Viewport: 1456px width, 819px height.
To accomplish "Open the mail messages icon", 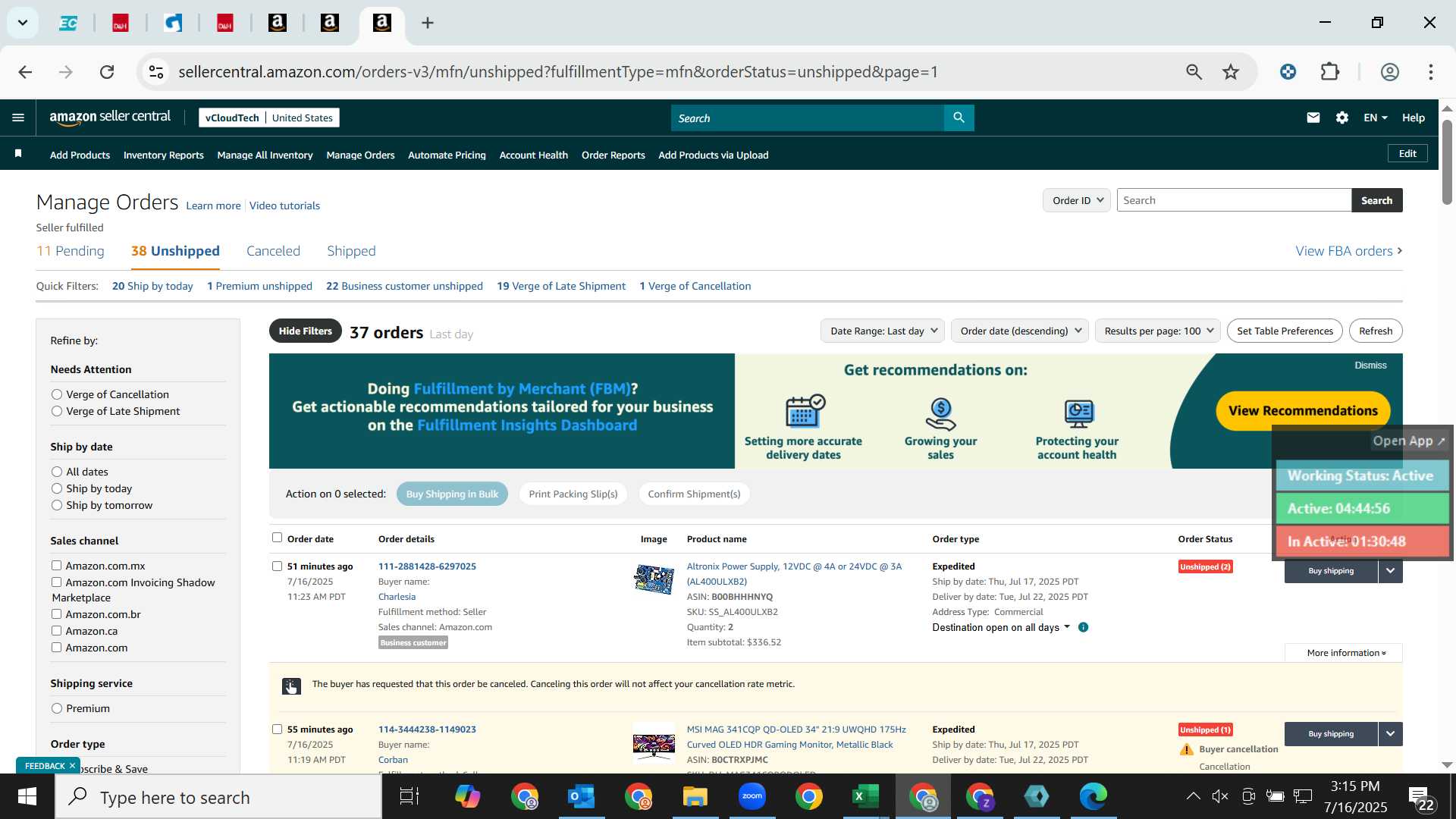I will pyautogui.click(x=1313, y=118).
